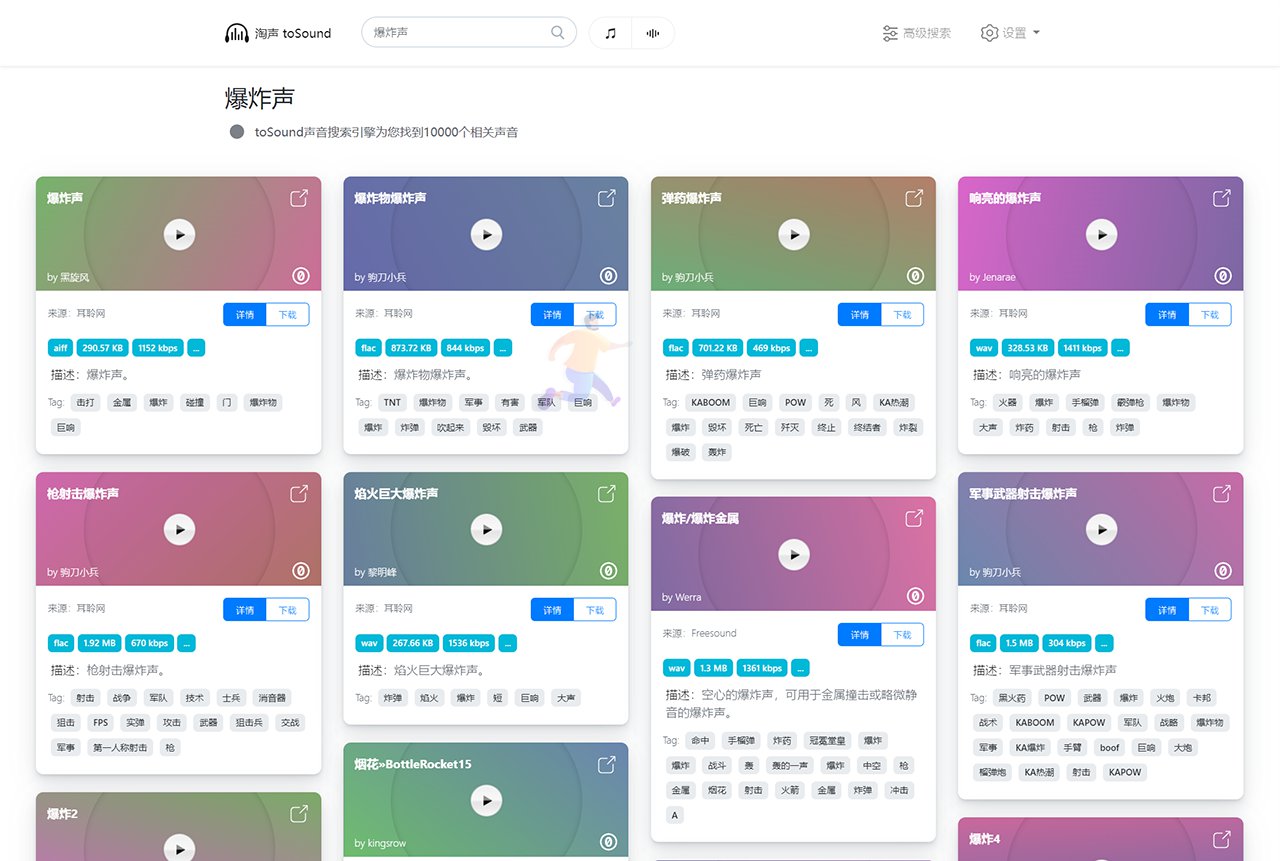
Task: Click the search magnifier icon
Action: tap(558, 33)
